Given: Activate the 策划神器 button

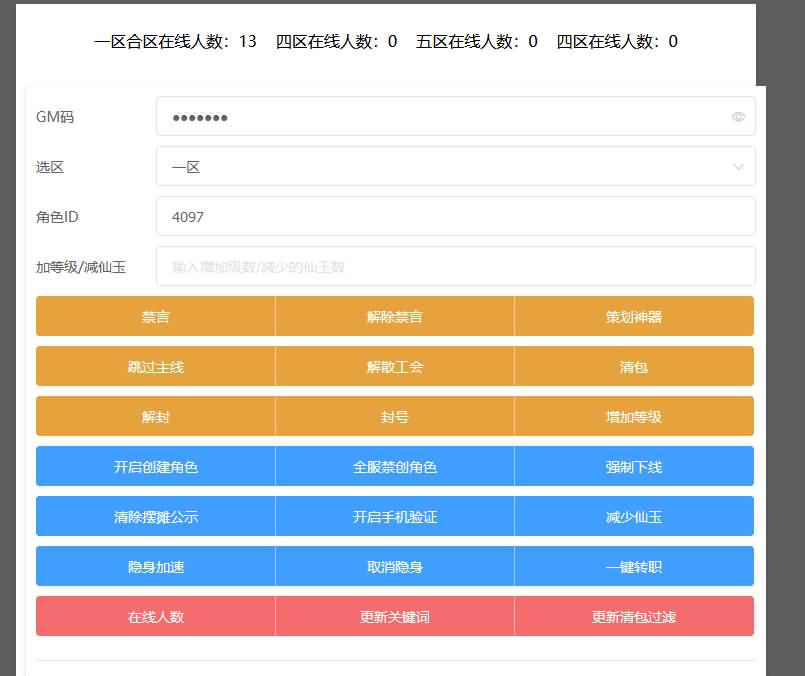Looking at the screenshot, I should pyautogui.click(x=634, y=316).
